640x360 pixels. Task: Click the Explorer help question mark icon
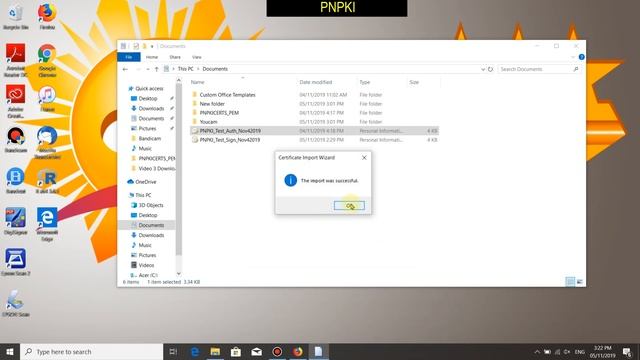581,57
